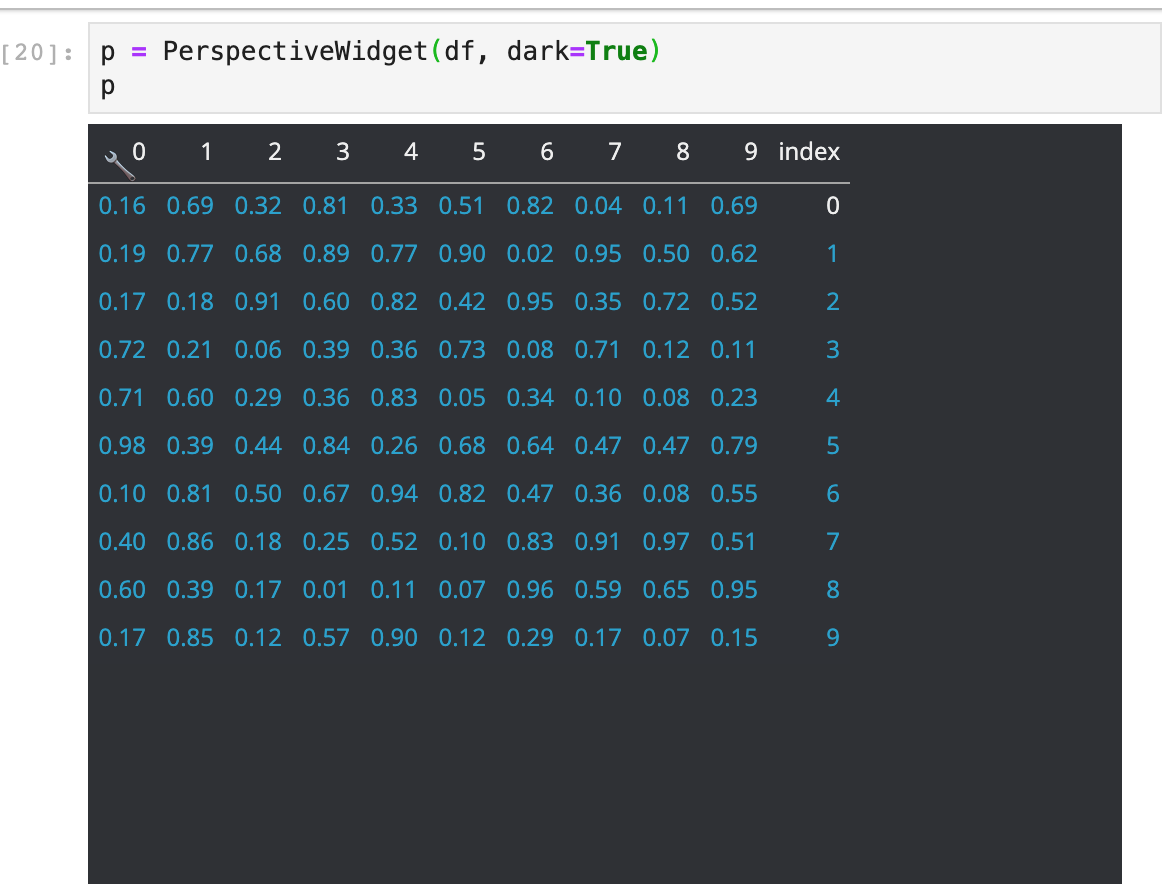Viewport: 1162px width, 884px height.
Task: Click cell value 0.65 in row index 8
Action: [x=666, y=589]
